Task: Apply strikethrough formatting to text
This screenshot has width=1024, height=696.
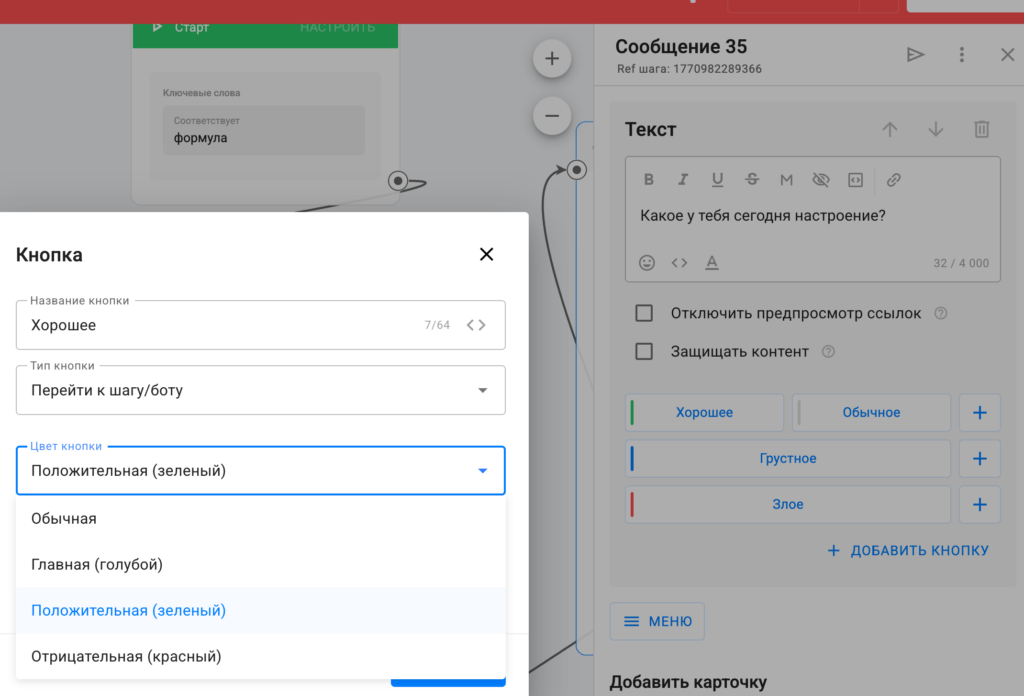Action: pos(752,180)
